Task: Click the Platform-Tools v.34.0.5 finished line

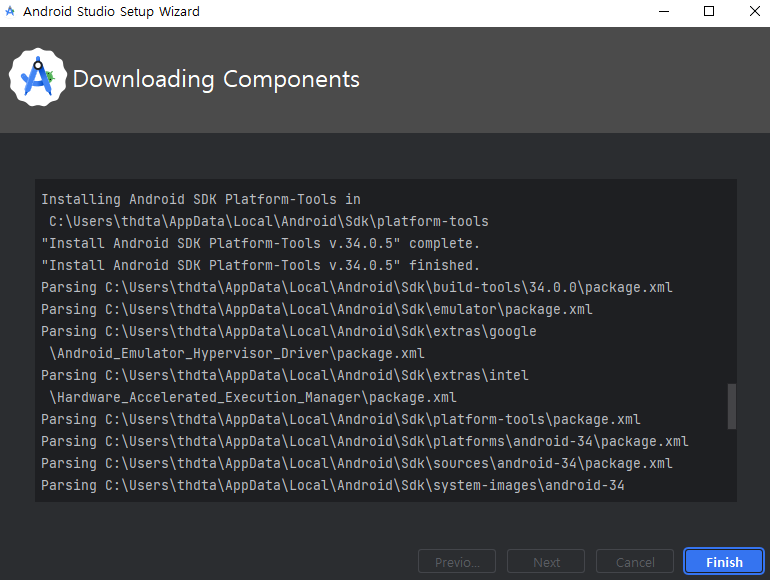Action: click(260, 266)
